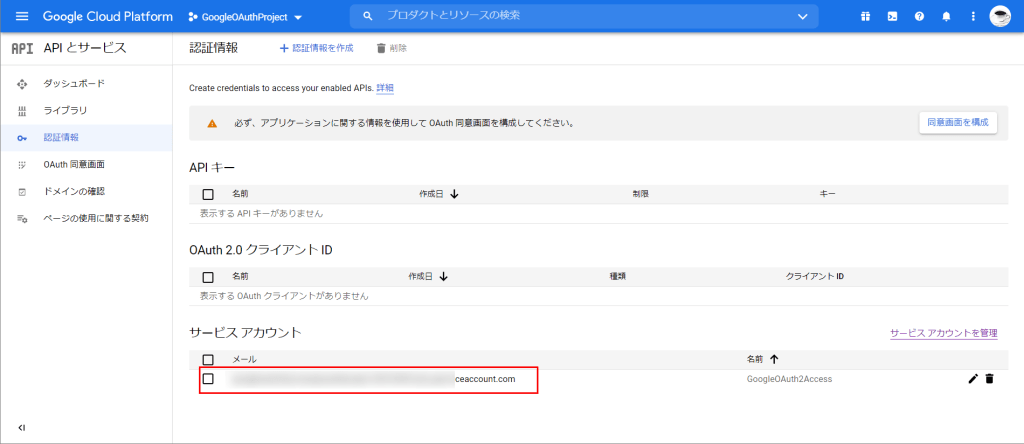Image resolution: width=1024 pixels, height=444 pixels.
Task: Click the domain verification icon
Action: (22, 192)
